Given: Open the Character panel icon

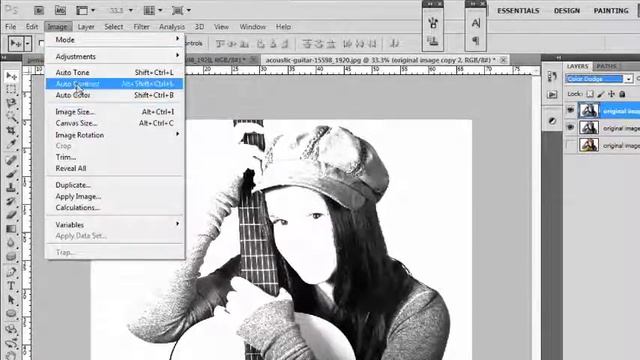Looking at the screenshot, I should [x=476, y=23].
